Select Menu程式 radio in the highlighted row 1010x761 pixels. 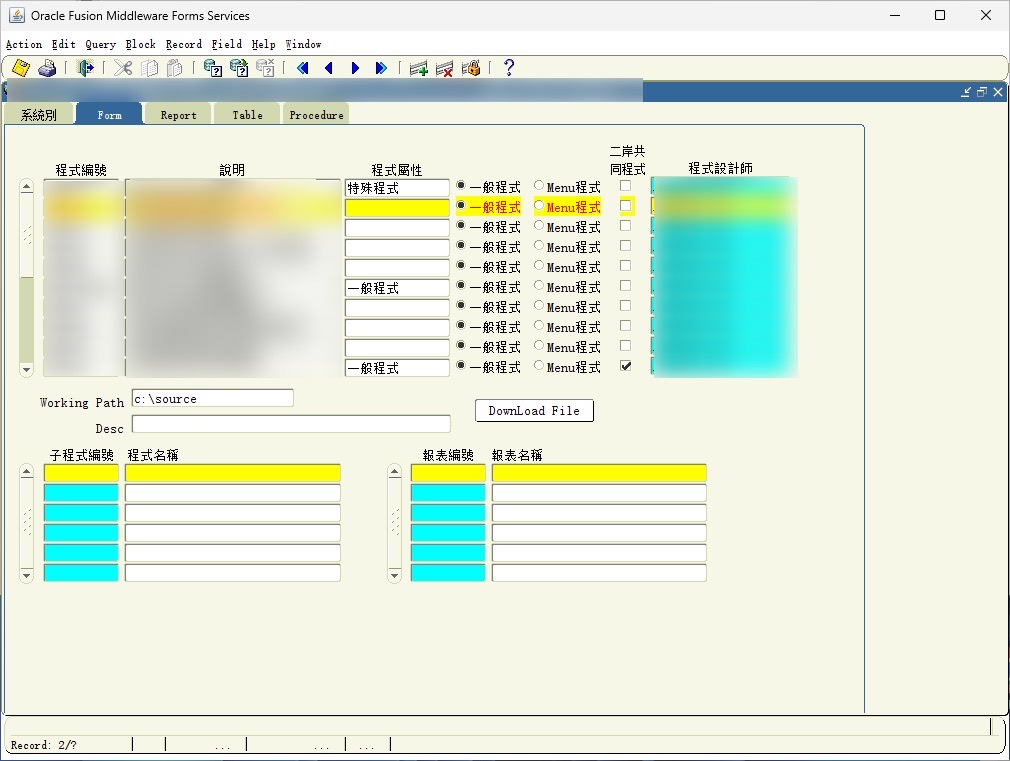(x=540, y=206)
